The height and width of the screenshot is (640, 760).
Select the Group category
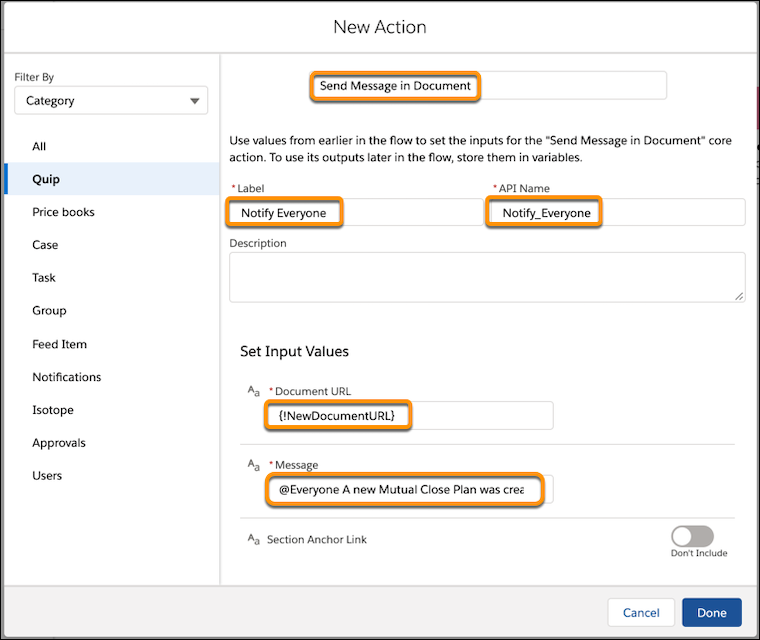point(49,310)
